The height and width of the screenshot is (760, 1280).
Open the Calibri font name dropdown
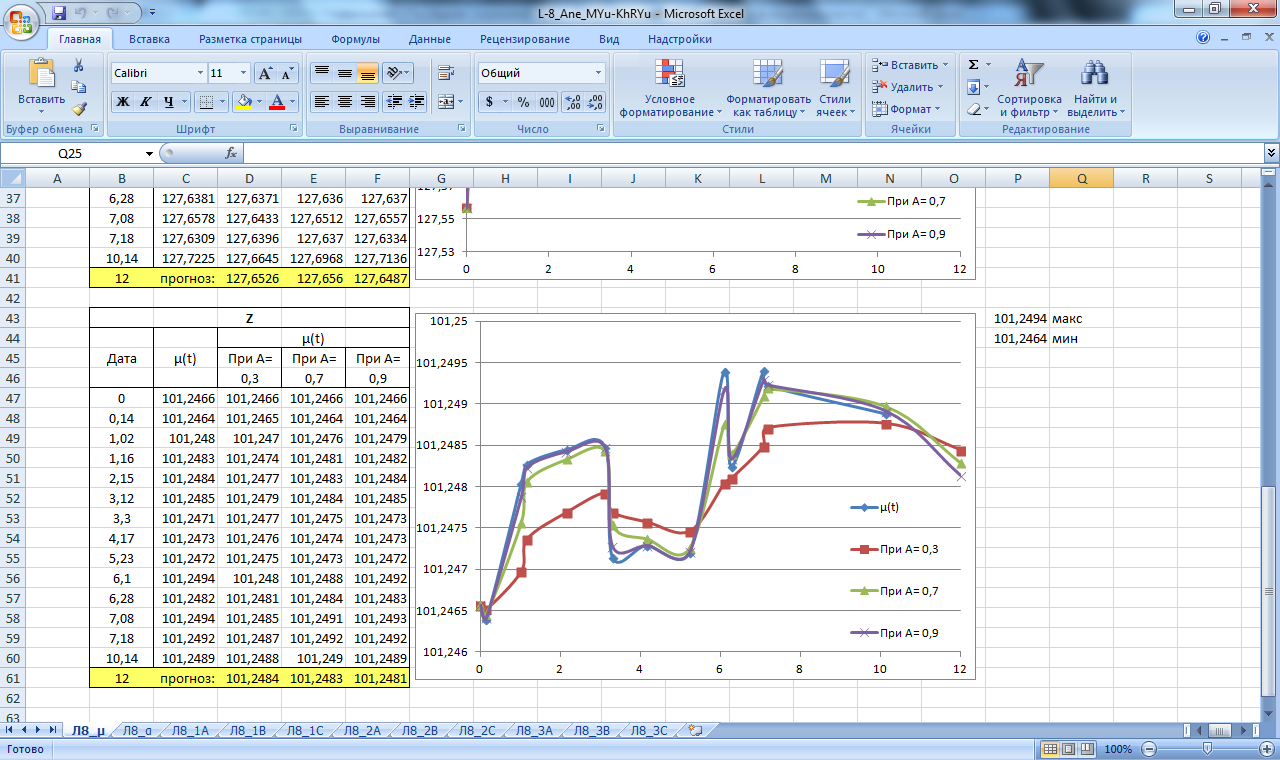(x=198, y=73)
